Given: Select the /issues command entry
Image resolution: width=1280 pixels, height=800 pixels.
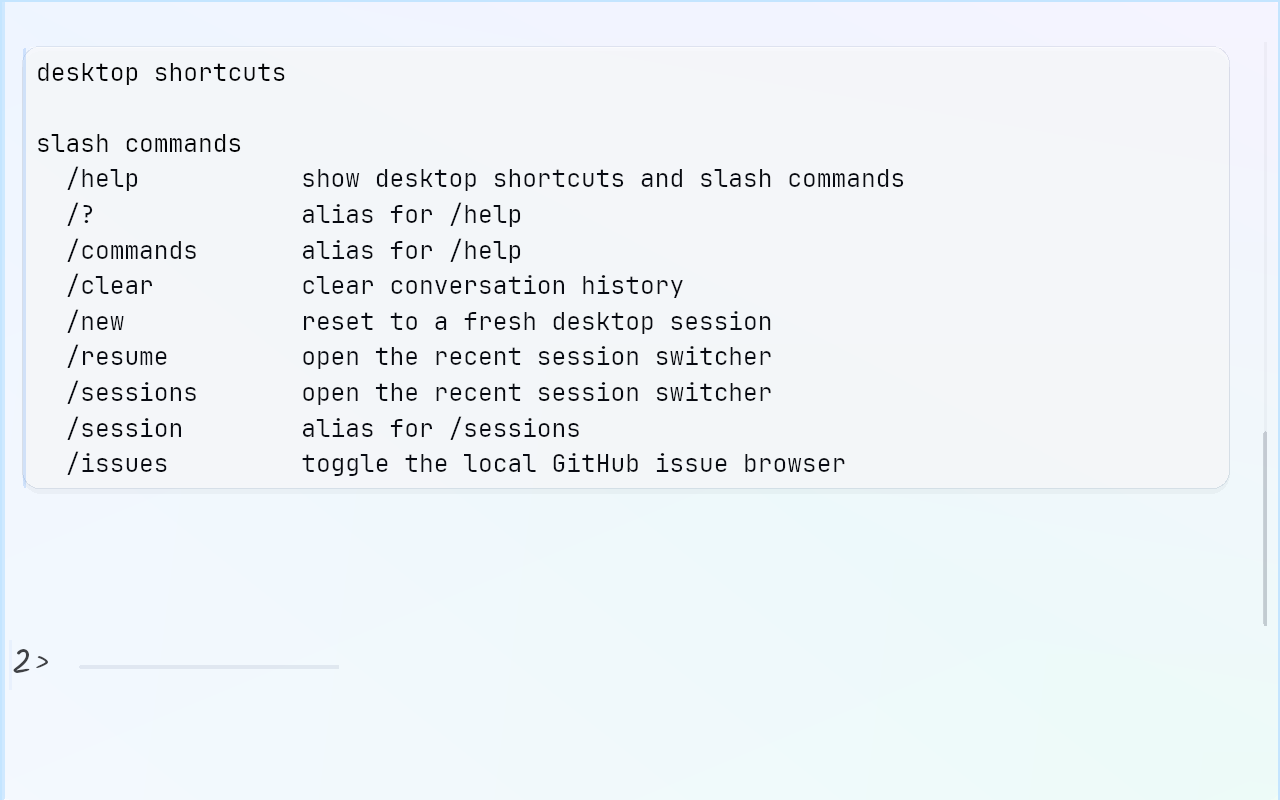Looking at the screenshot, I should 117,464.
